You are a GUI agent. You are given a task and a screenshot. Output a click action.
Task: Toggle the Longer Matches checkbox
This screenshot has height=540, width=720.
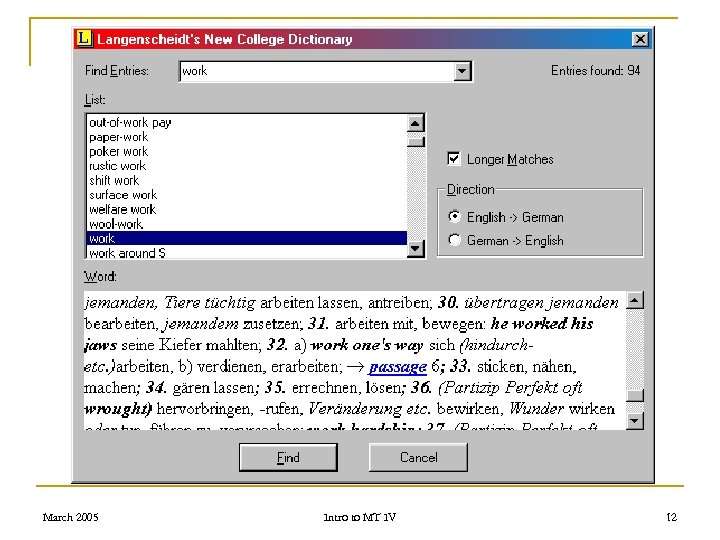(x=454, y=159)
